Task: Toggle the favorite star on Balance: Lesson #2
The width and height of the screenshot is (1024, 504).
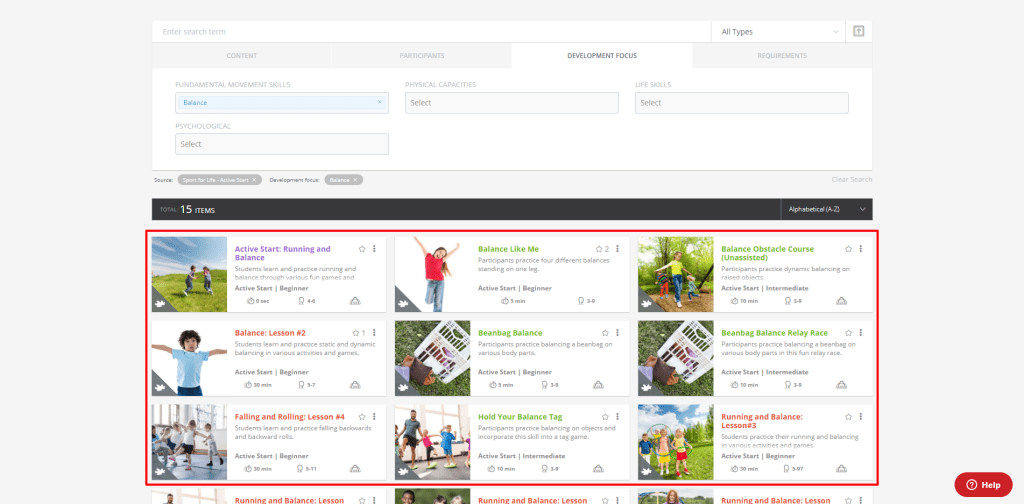Action: 356,333
